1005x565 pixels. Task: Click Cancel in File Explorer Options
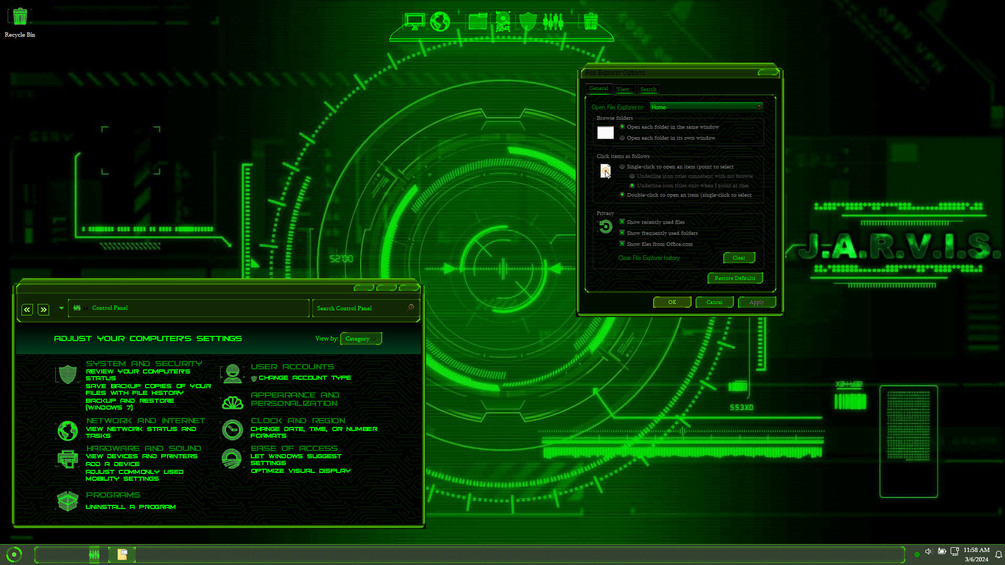[714, 302]
